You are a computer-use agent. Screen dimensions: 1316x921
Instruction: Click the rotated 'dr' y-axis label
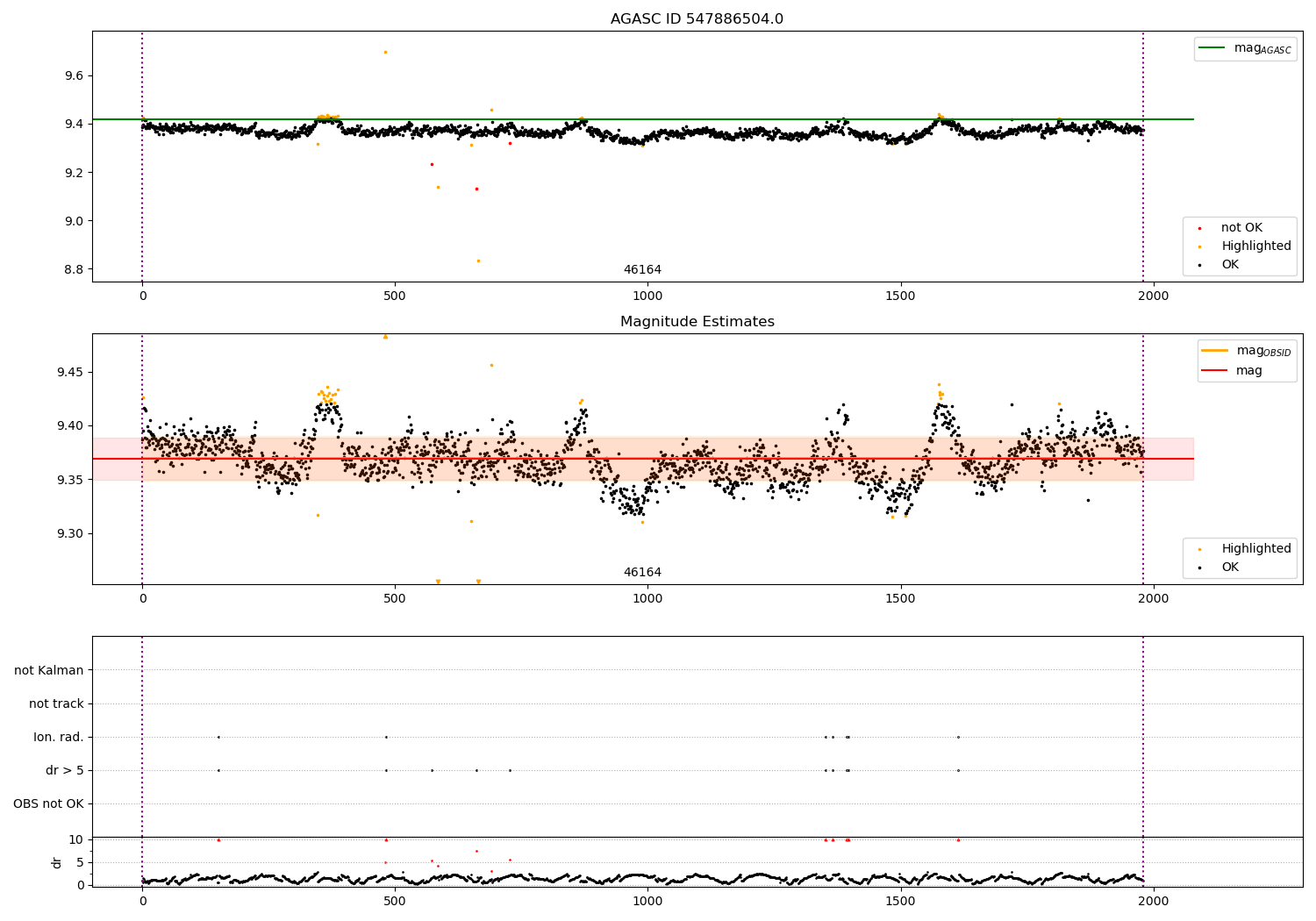57,862
